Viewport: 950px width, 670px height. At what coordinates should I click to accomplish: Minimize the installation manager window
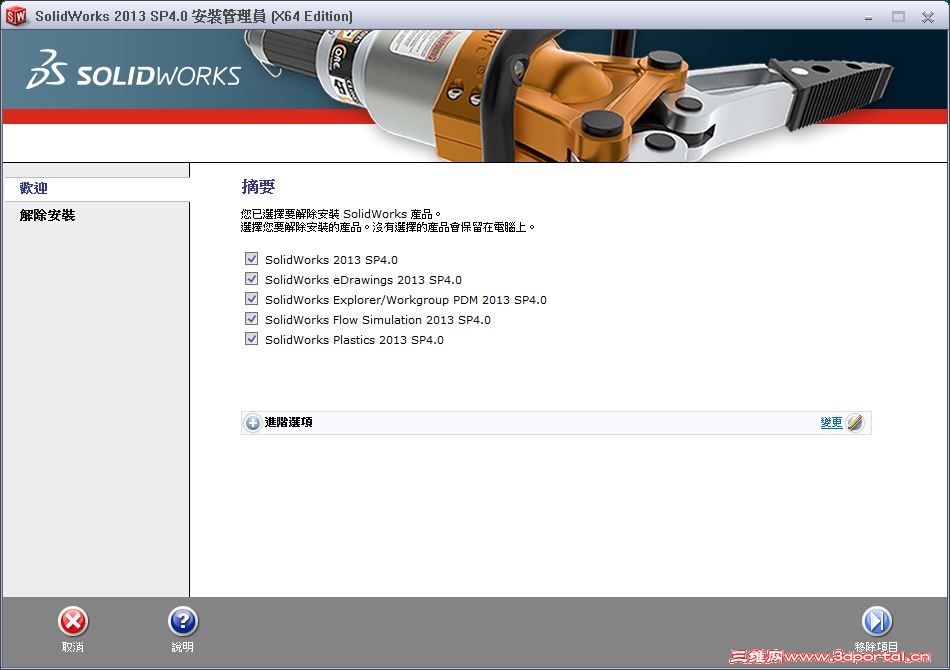pos(868,17)
